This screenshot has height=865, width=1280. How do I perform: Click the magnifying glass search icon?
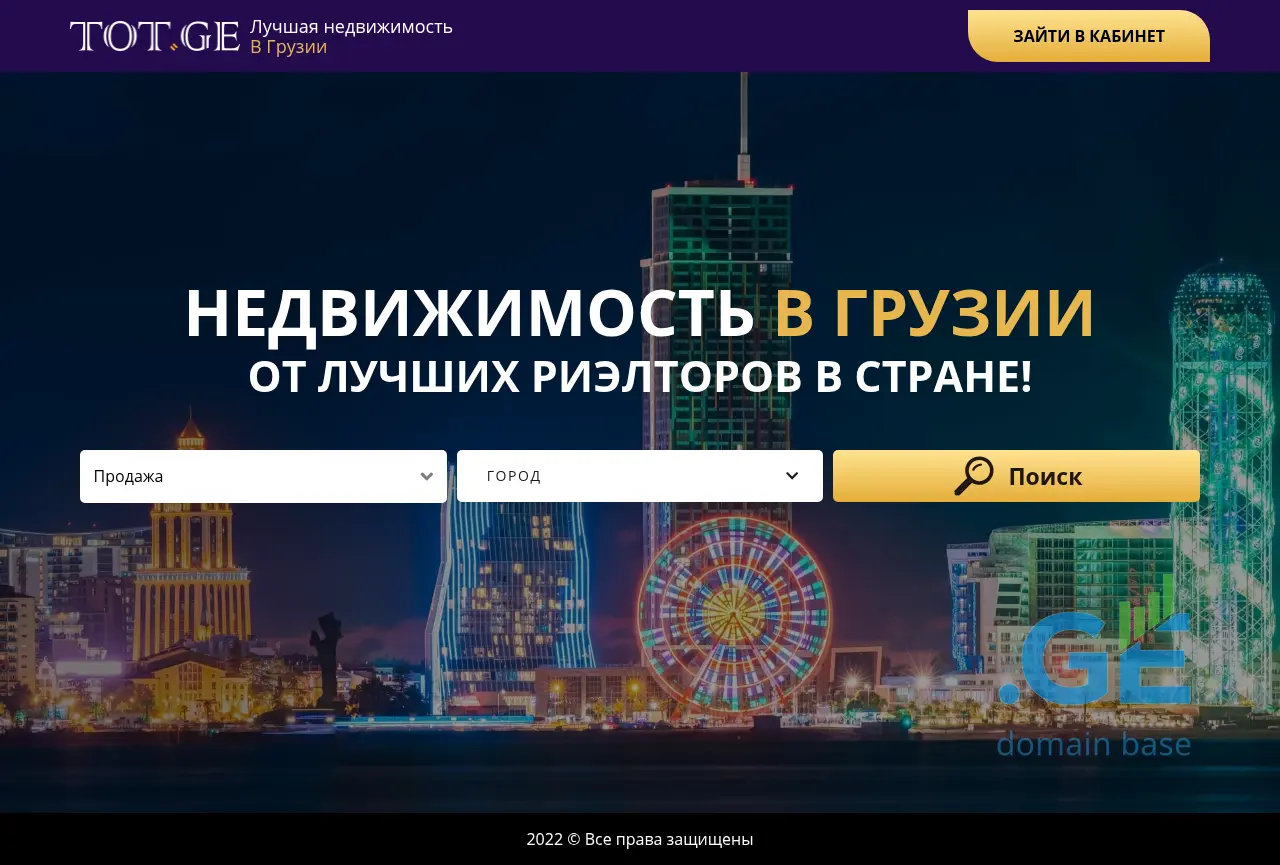pos(973,476)
